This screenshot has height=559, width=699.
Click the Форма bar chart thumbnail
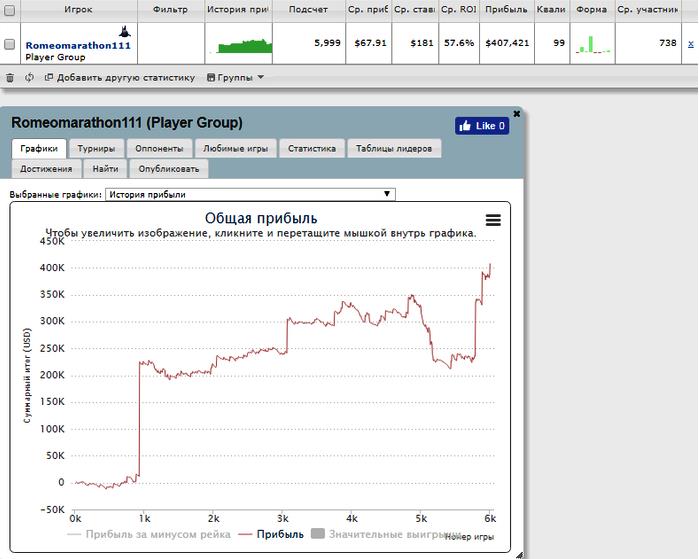click(592, 44)
